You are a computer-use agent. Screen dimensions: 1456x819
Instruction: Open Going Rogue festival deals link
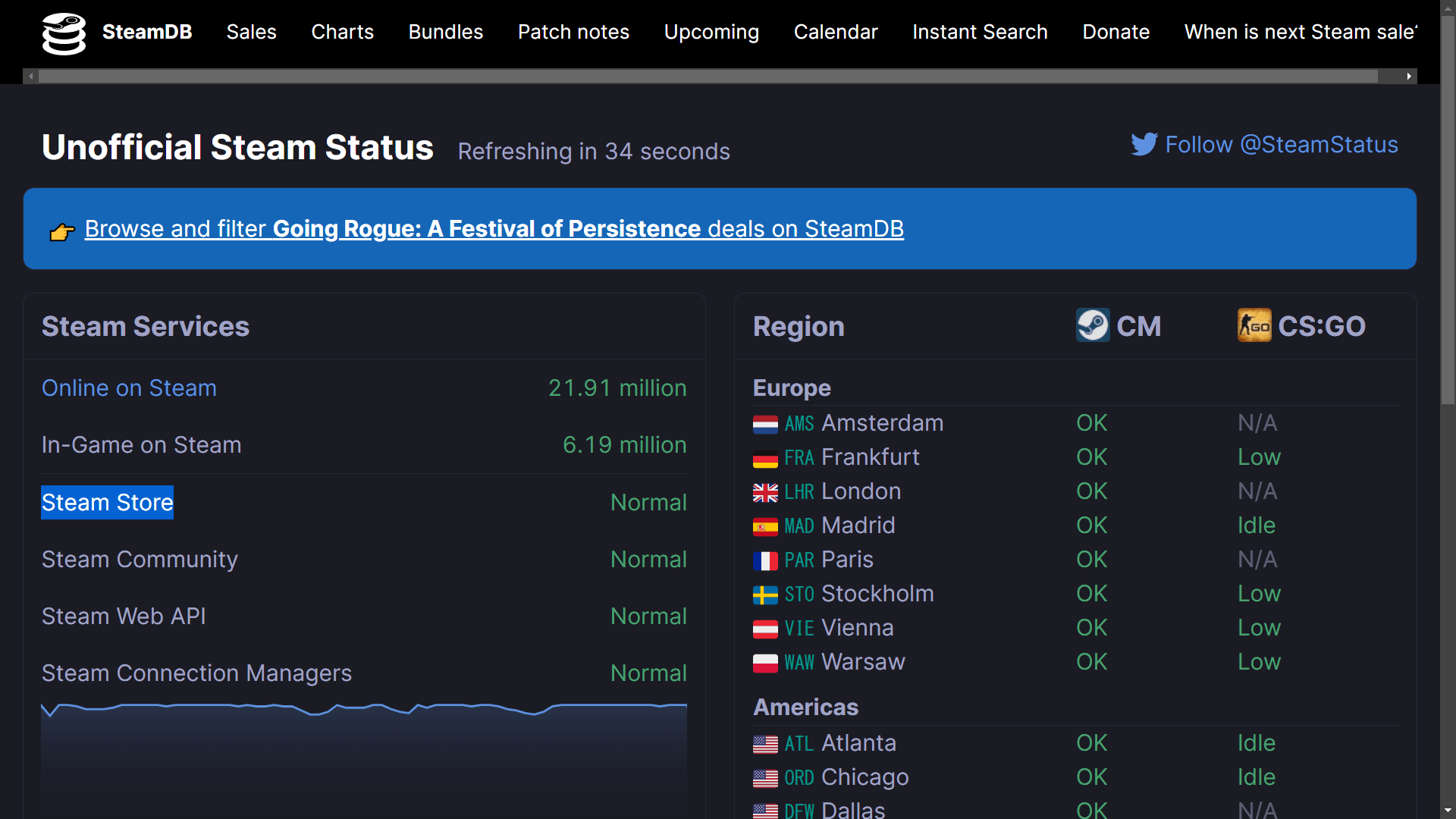494,228
